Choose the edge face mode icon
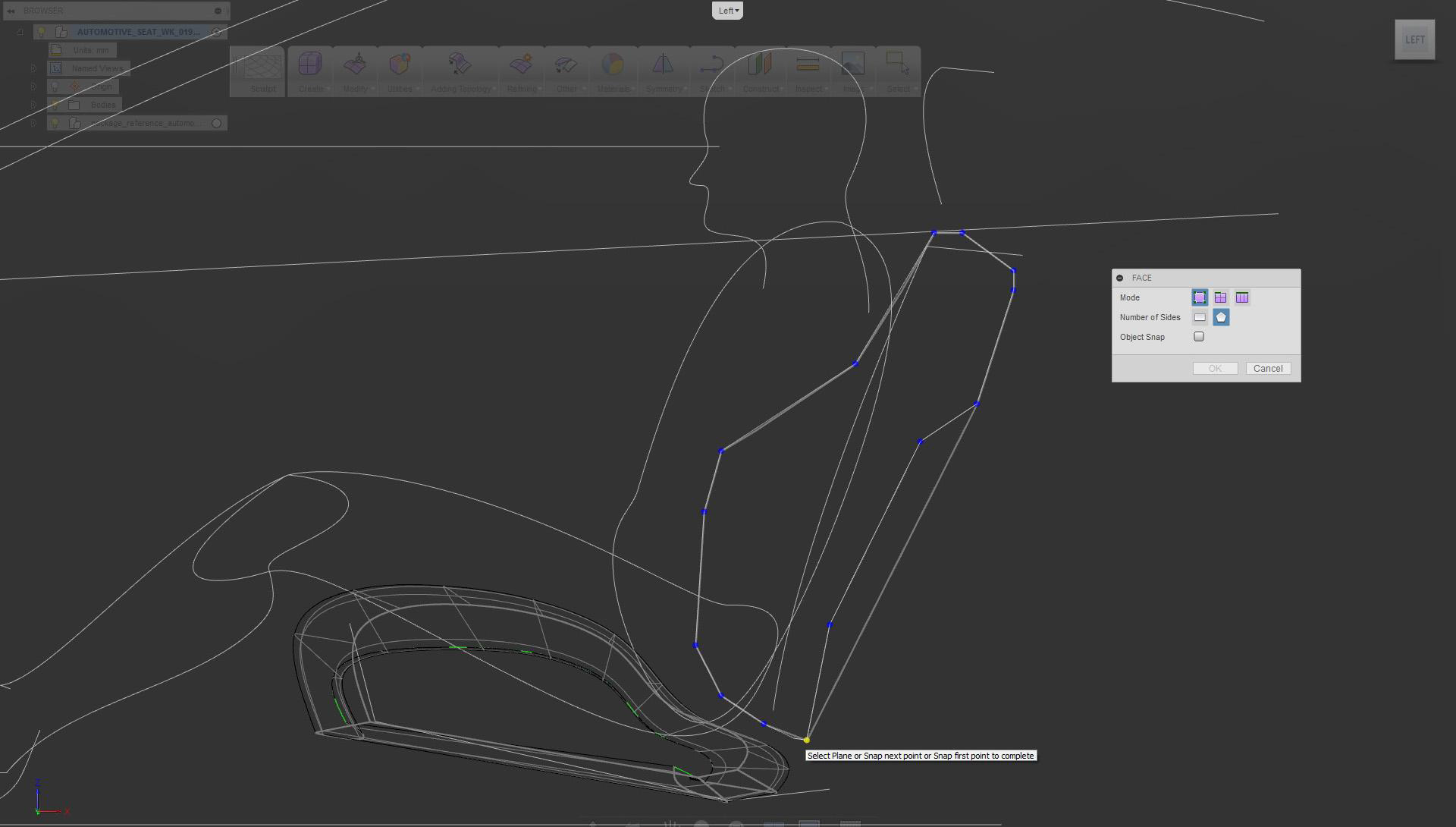The height and width of the screenshot is (827, 1456). [x=1220, y=297]
